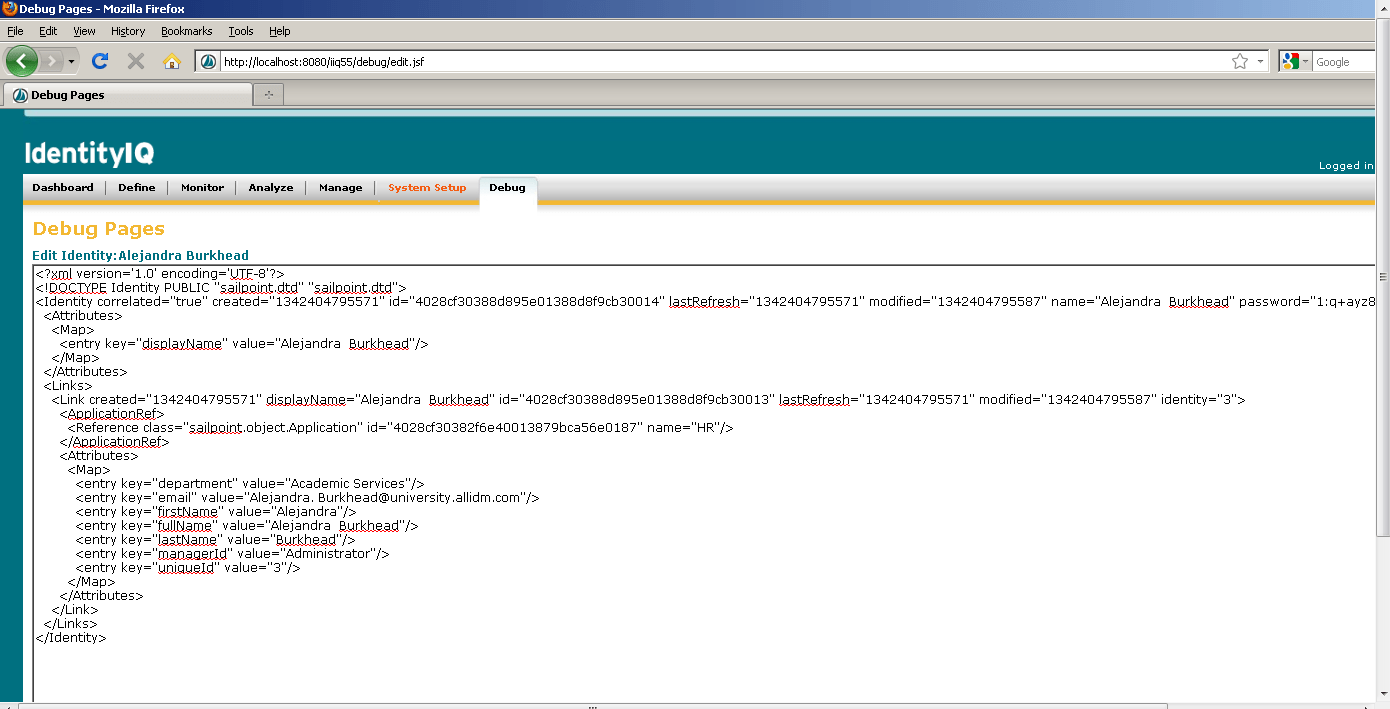Open the Bookmarks menu
The image size is (1390, 709).
tap(186, 31)
